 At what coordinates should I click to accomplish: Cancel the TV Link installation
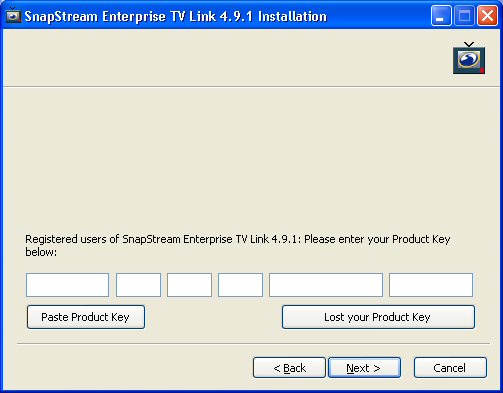(450, 368)
